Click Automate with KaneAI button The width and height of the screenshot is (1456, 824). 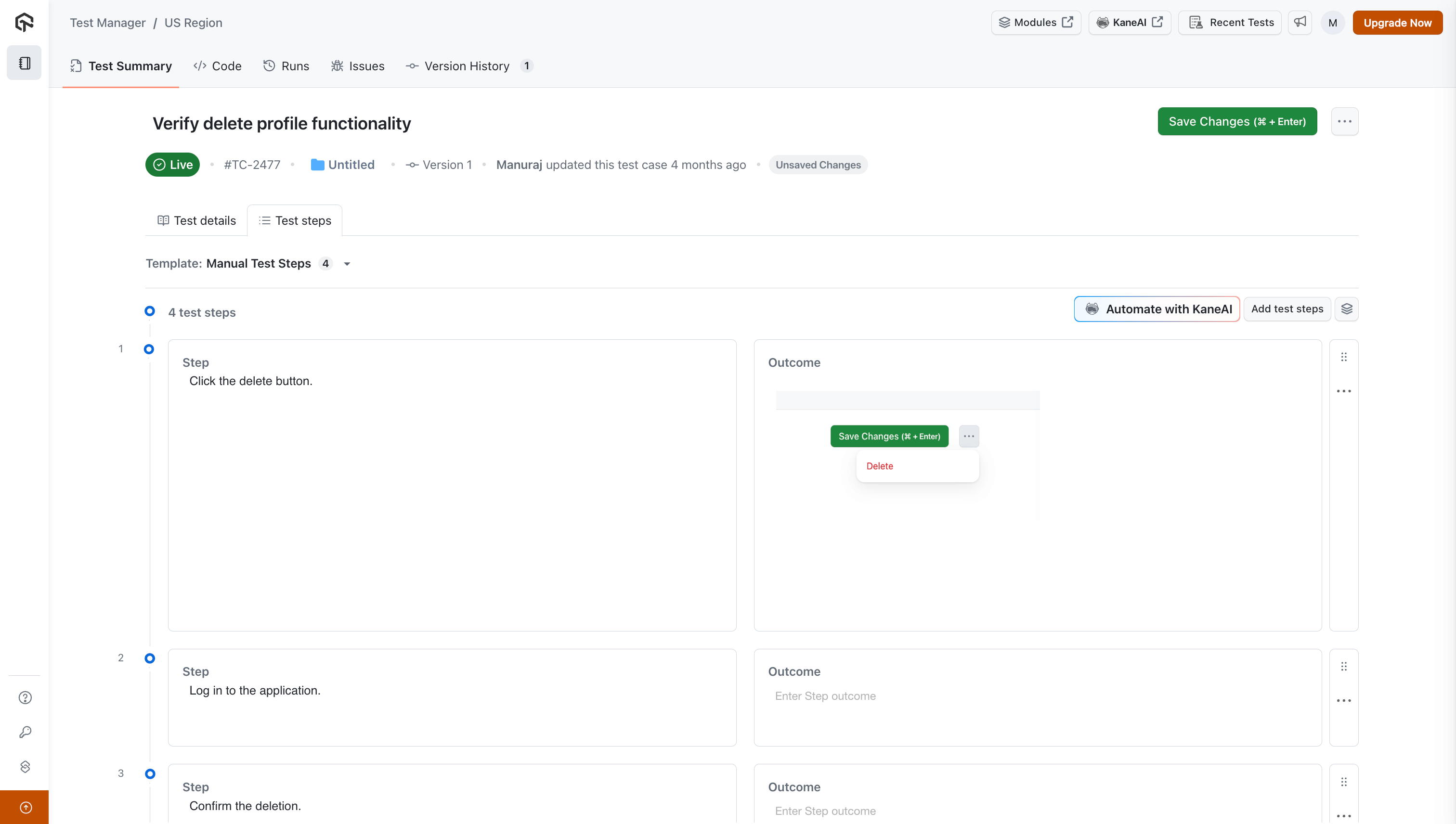pos(1157,309)
